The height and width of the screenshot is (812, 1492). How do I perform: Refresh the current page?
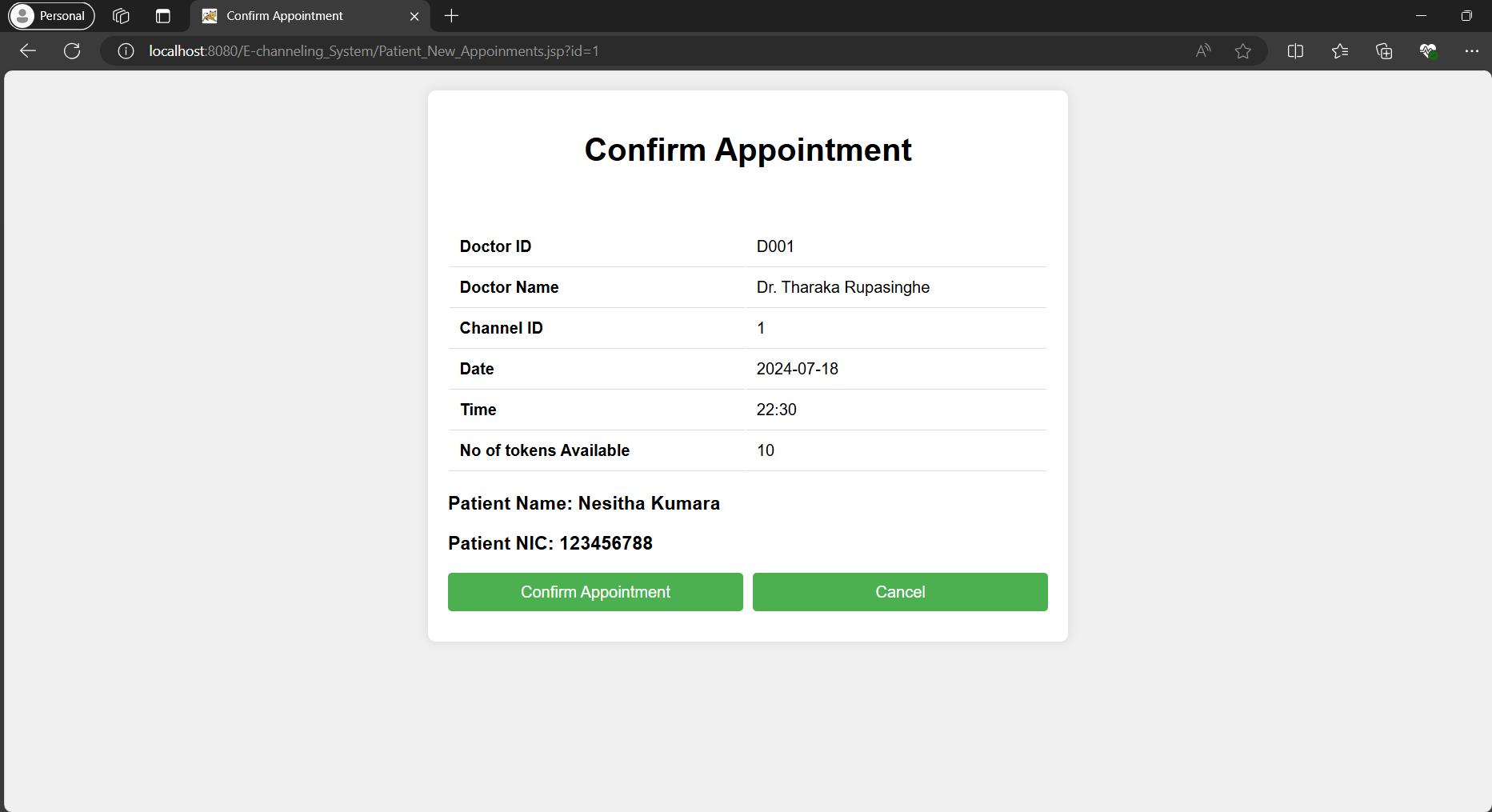[x=72, y=51]
